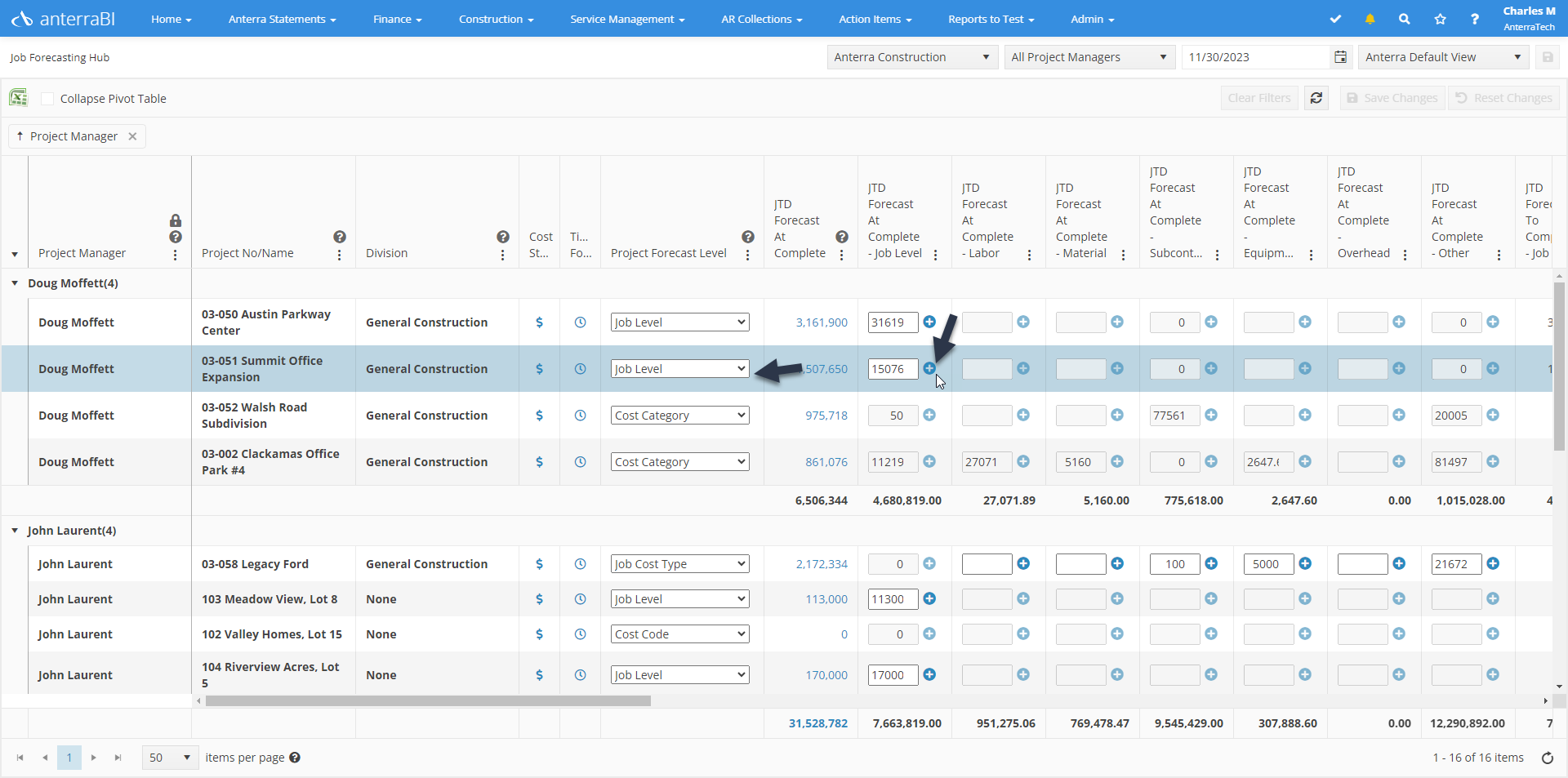Click the dollar icon on Legacy Ford row
This screenshot has width=1568, height=778.
coord(539,563)
